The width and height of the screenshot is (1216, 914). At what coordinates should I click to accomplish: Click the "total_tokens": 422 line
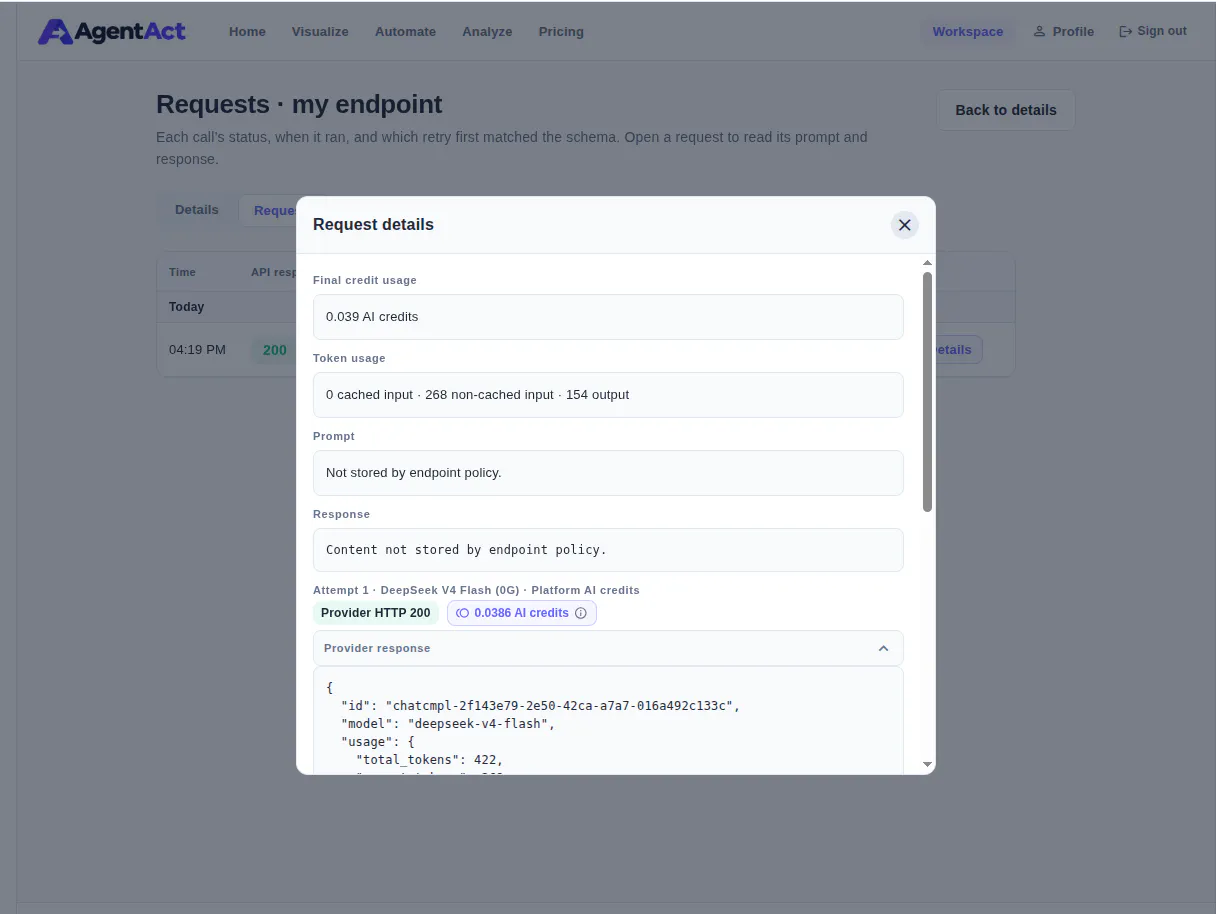(430, 760)
